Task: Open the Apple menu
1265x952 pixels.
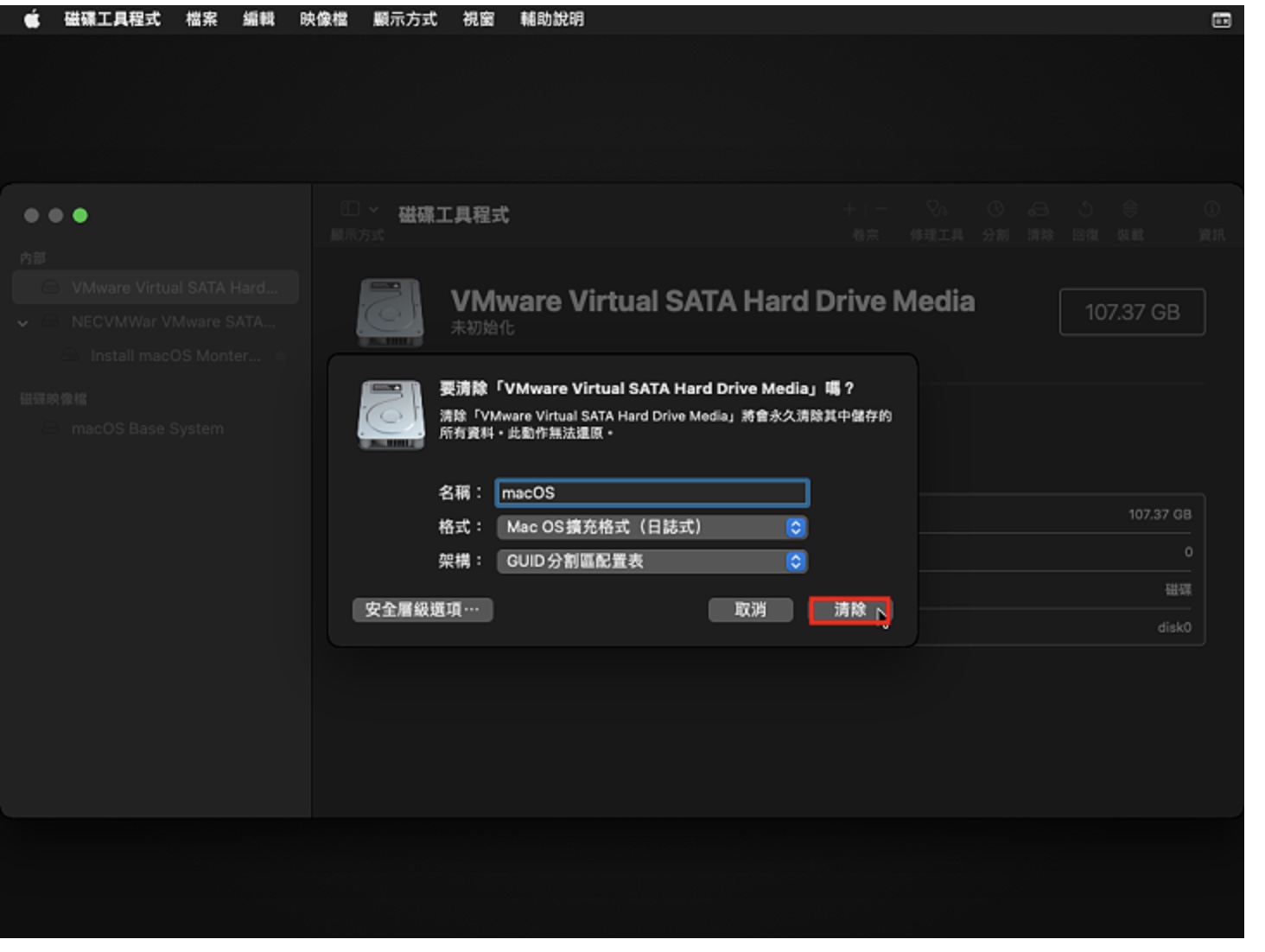Action: (32, 19)
